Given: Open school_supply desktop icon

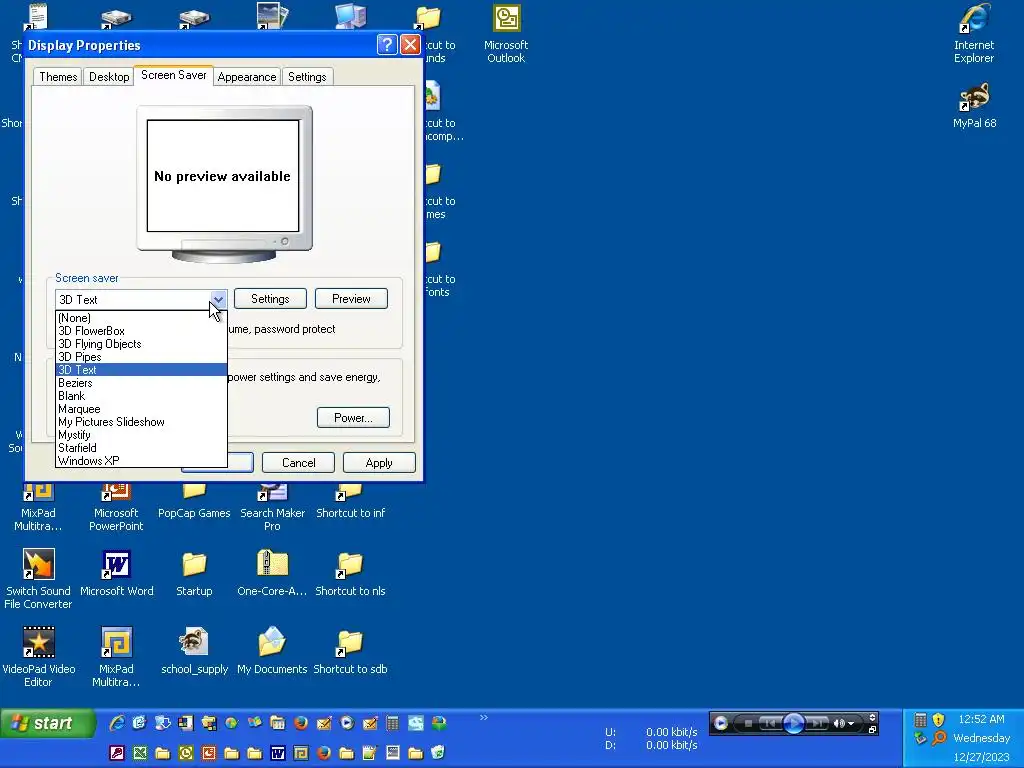Looking at the screenshot, I should tap(194, 650).
